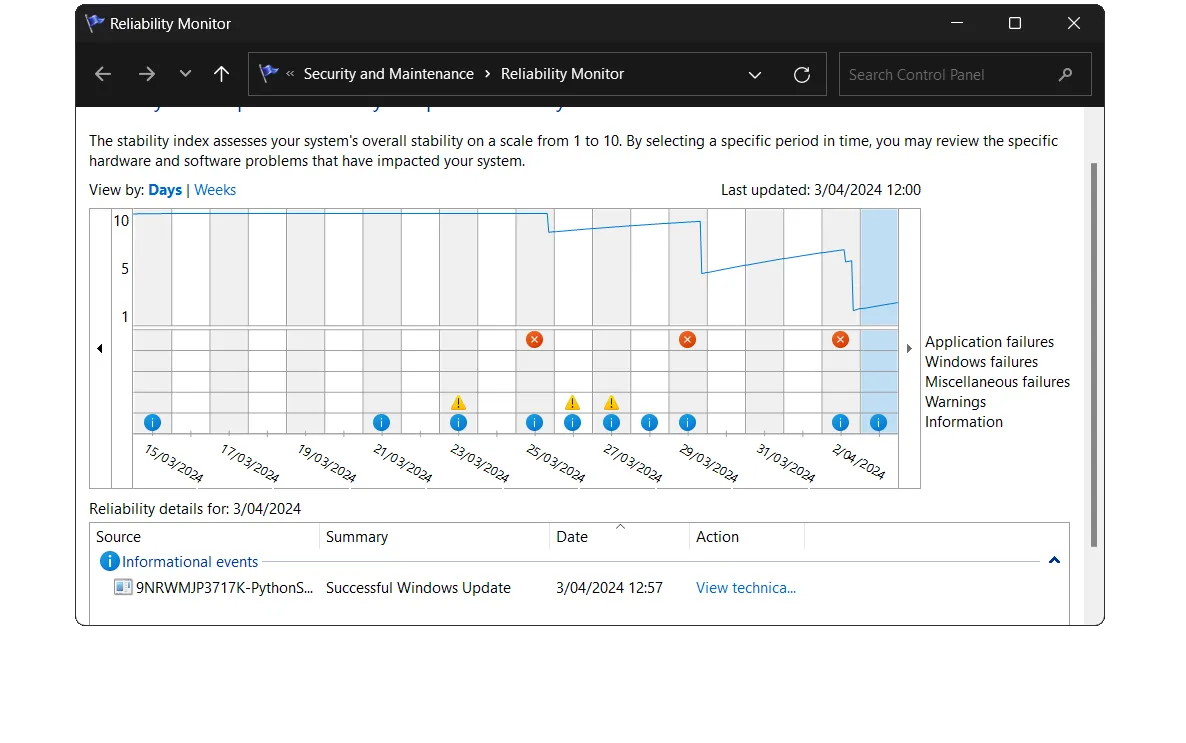The image size is (1186, 743).
Task: Click the 3/04/2024 12:57 date cell
Action: pos(609,588)
